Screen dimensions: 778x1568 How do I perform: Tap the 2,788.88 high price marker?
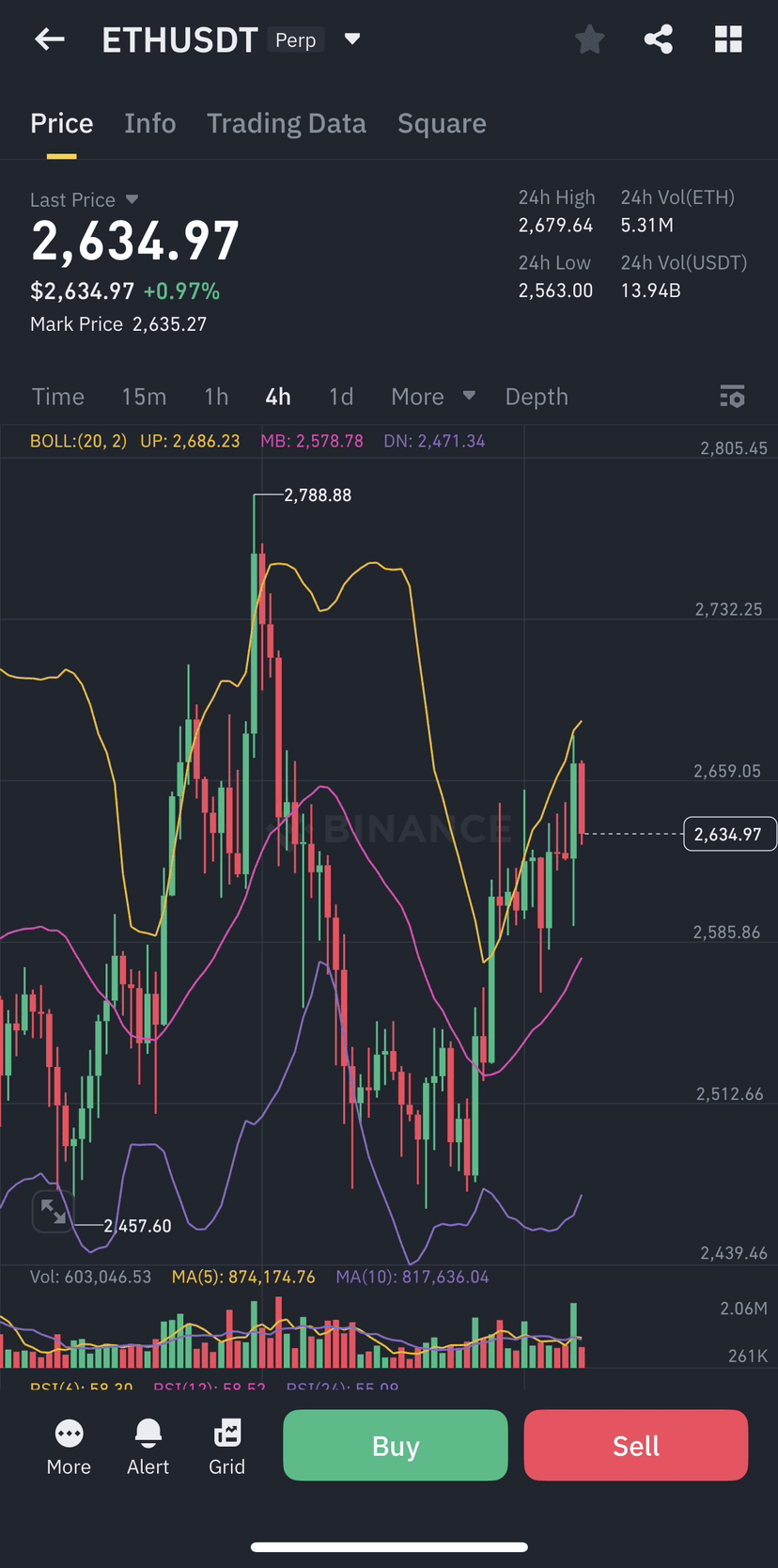point(318,494)
